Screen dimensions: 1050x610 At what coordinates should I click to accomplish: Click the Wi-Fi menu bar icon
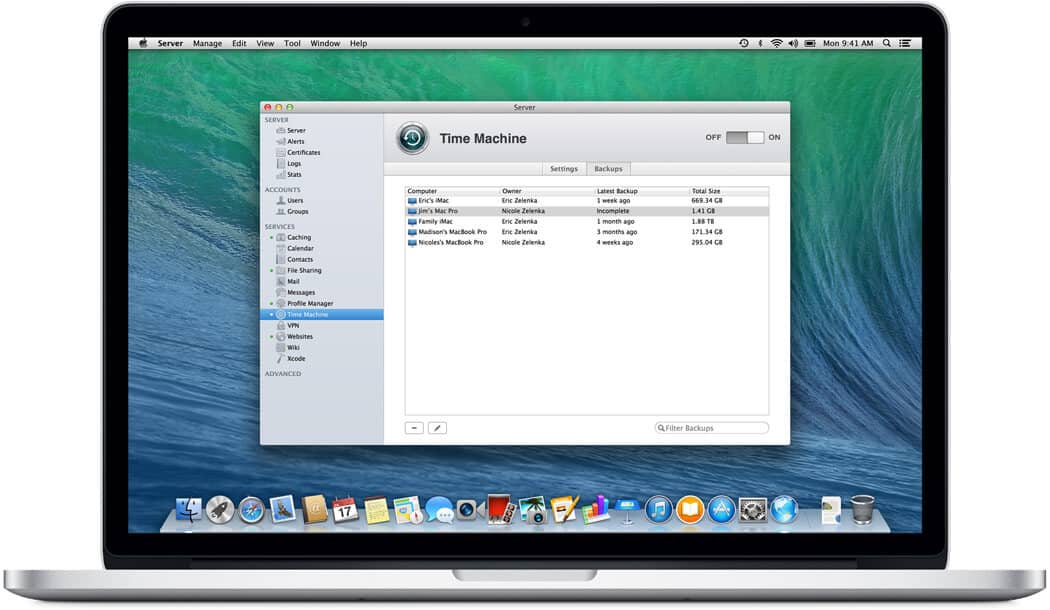777,43
